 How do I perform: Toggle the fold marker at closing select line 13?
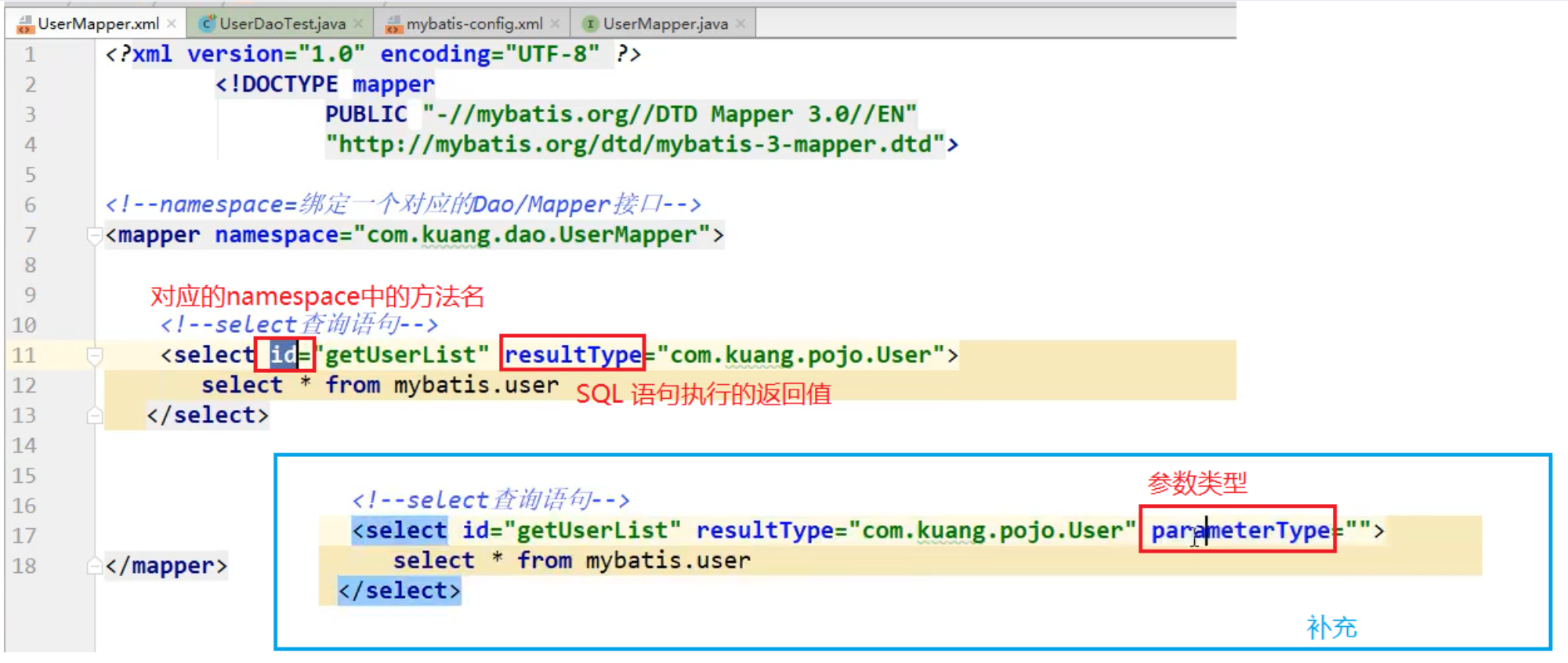pos(95,415)
